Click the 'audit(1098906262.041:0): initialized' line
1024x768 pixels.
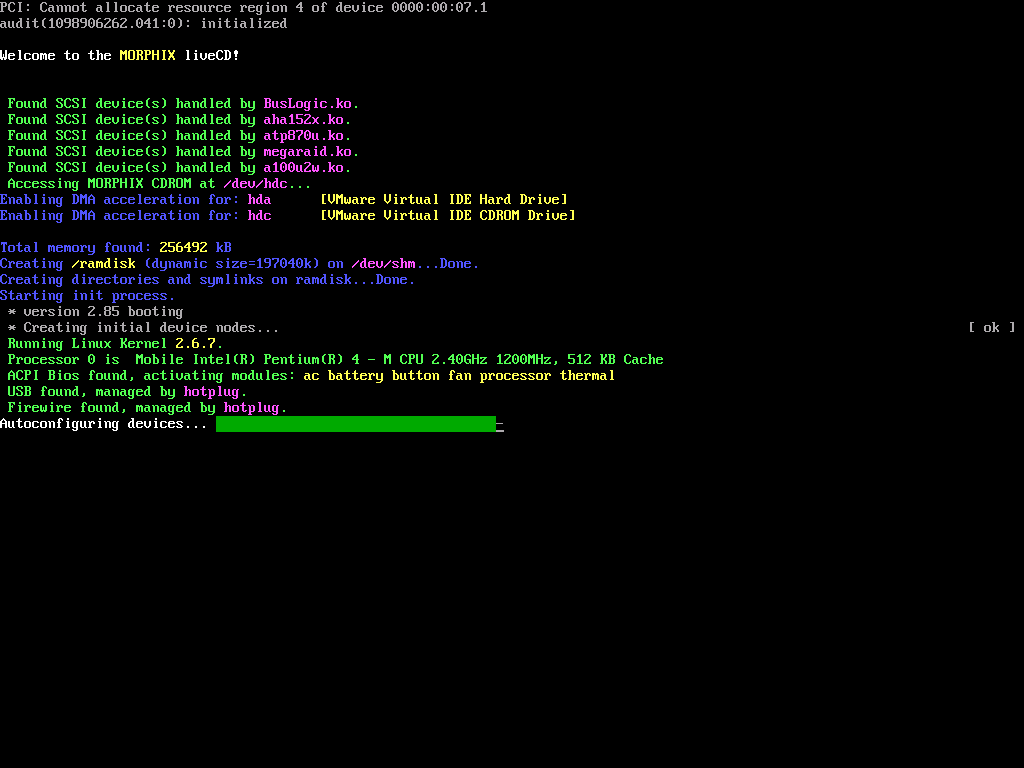pos(144,24)
